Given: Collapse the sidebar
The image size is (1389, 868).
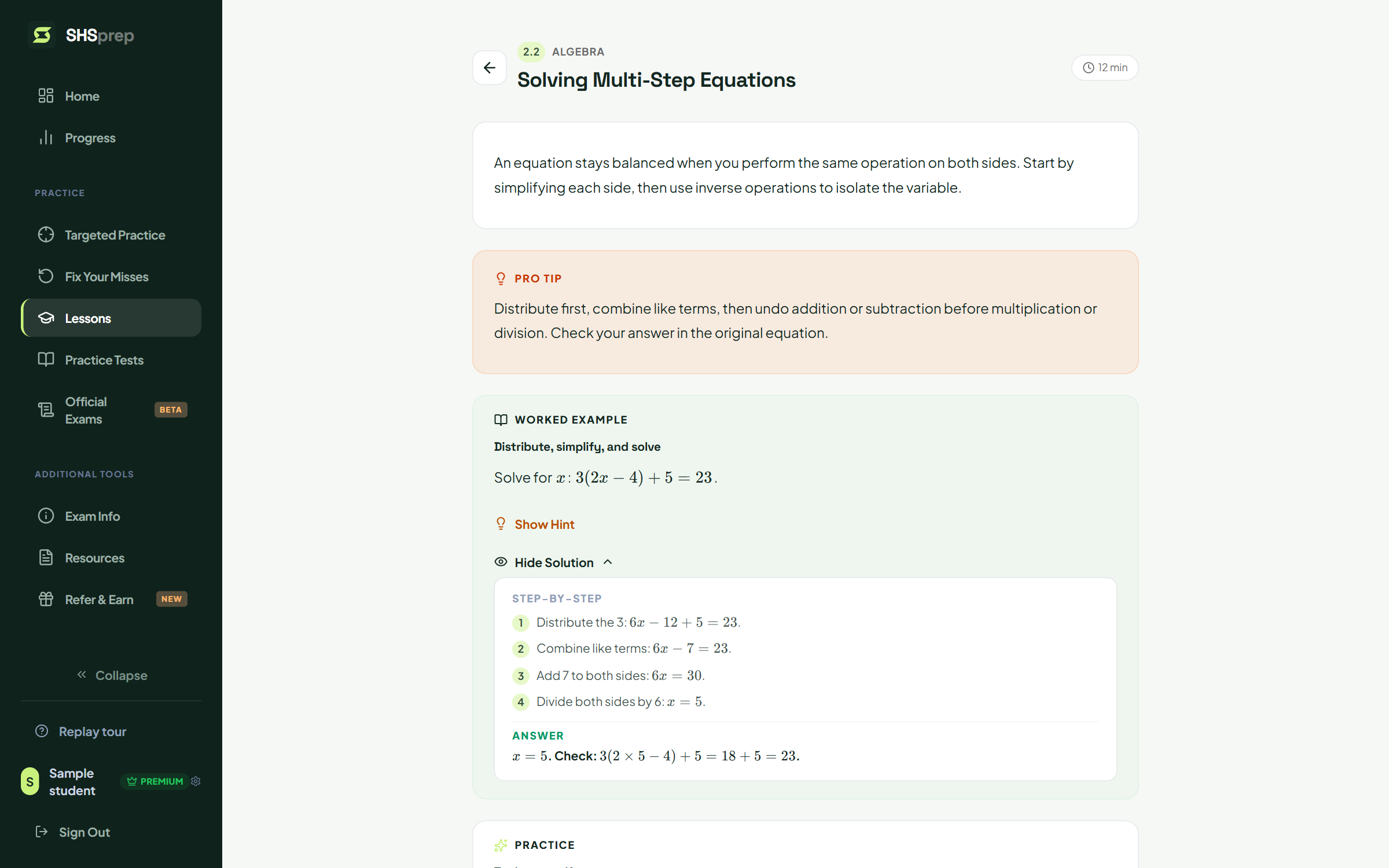Looking at the screenshot, I should click(x=112, y=675).
